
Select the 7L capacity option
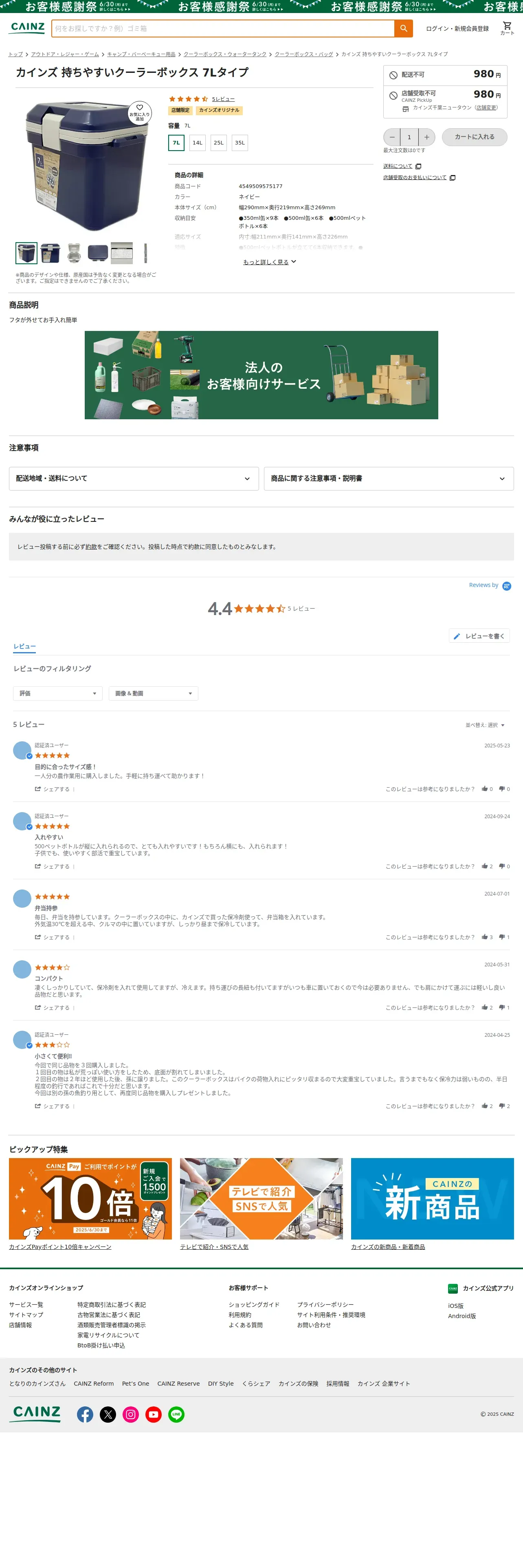click(176, 142)
